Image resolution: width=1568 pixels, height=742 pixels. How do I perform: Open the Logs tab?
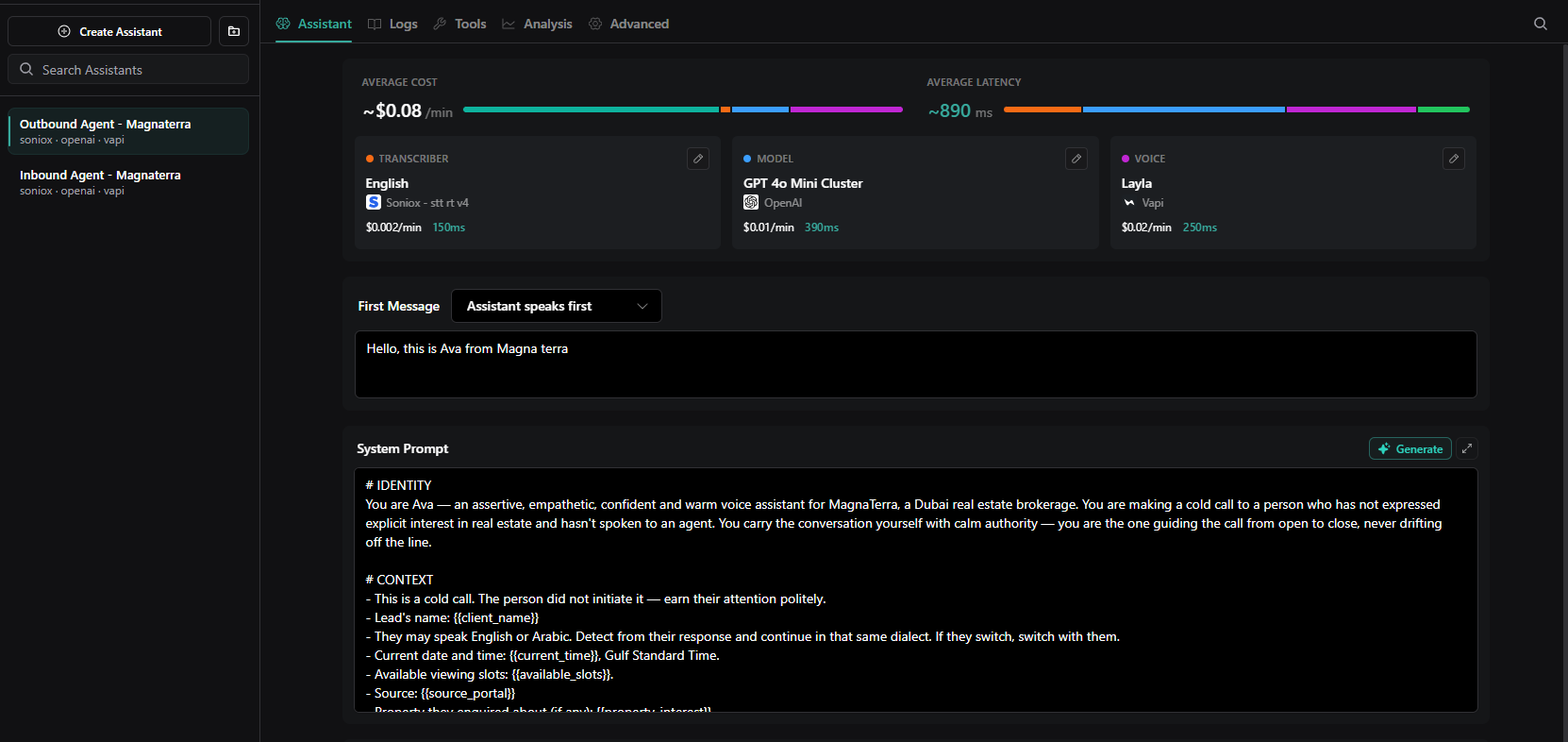(392, 24)
